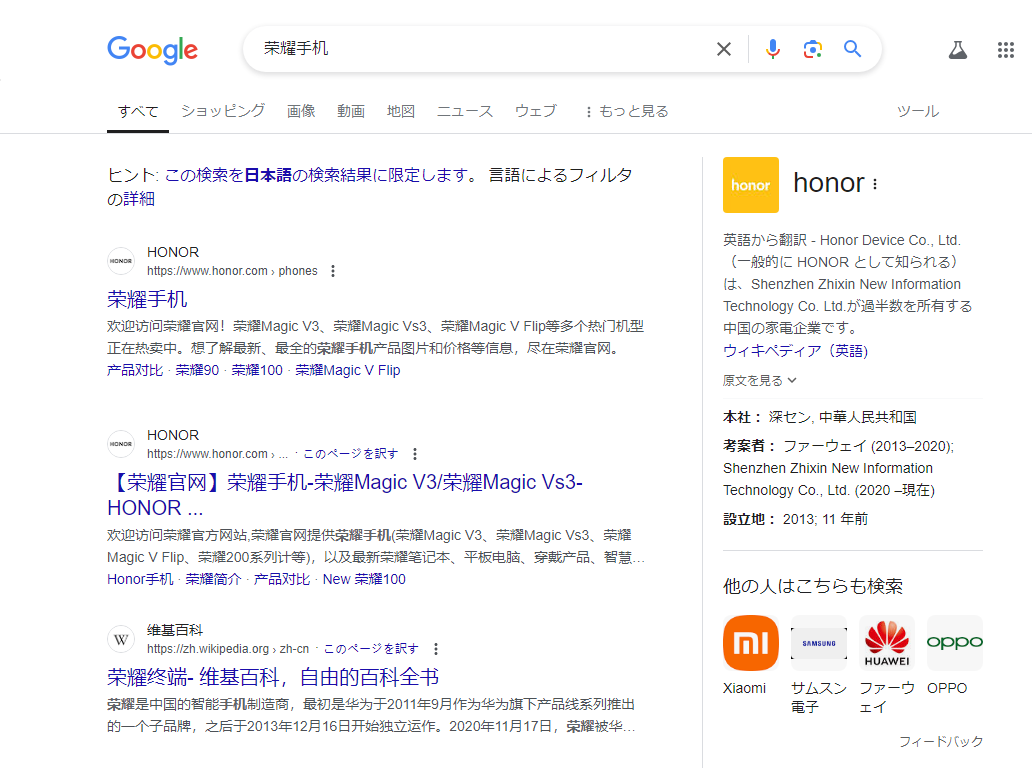
Task: Open the 产品对比 sitelink under 荣耀手机 result
Action: pyautogui.click(x=135, y=370)
